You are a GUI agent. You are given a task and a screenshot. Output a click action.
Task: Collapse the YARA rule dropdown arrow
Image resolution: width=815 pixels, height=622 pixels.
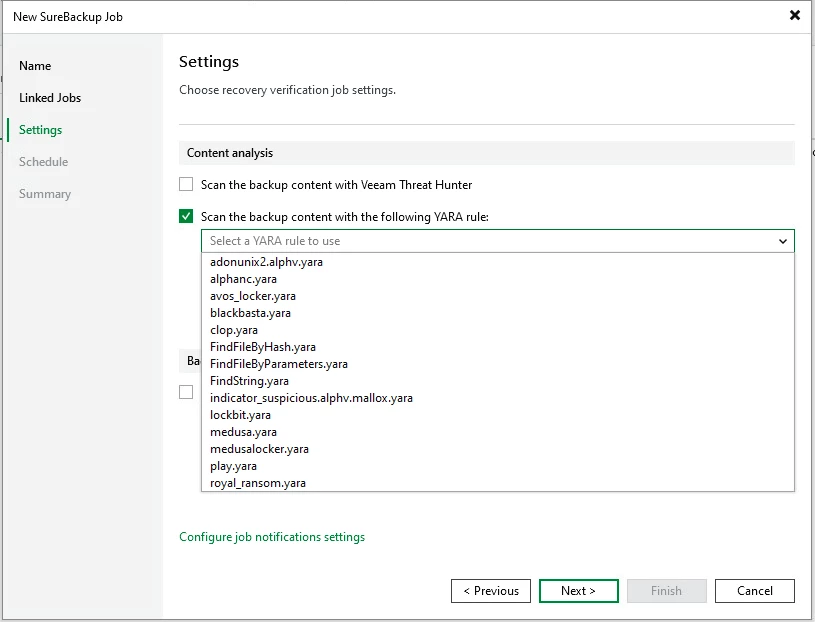click(x=783, y=241)
